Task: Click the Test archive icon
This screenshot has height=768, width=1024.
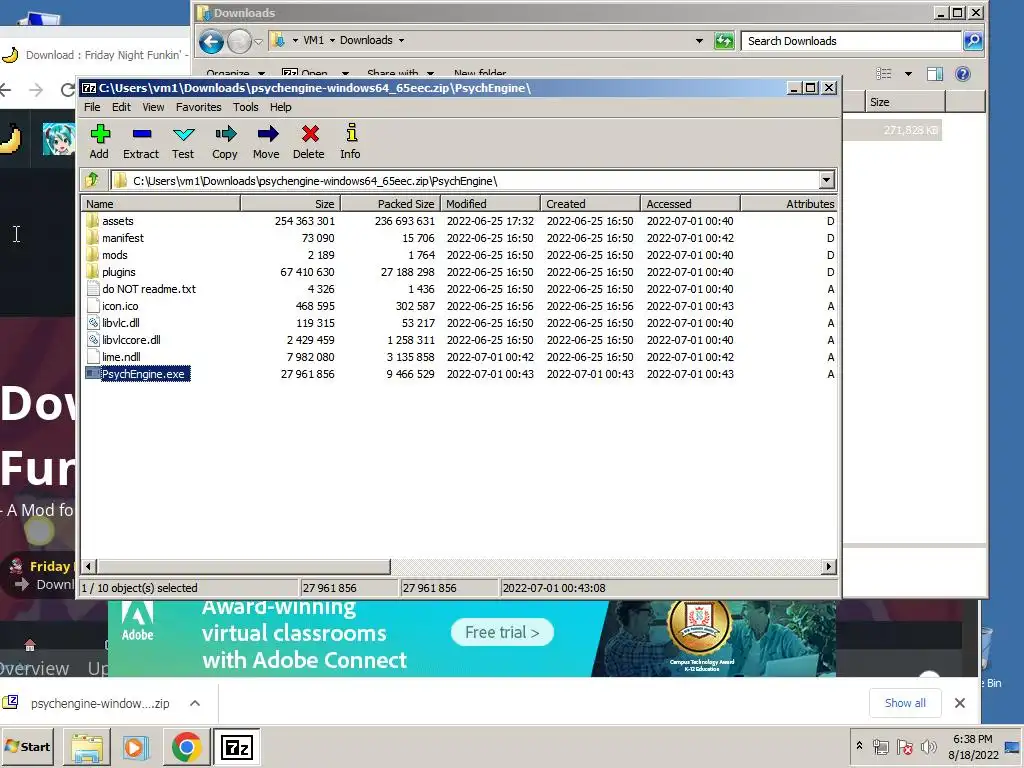Action: click(x=183, y=141)
